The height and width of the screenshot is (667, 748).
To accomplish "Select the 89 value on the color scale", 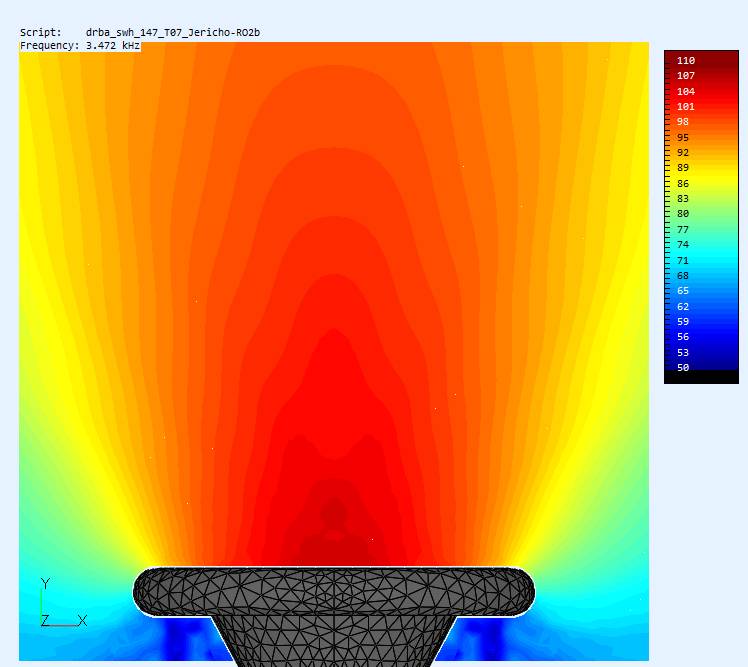I will (x=683, y=167).
